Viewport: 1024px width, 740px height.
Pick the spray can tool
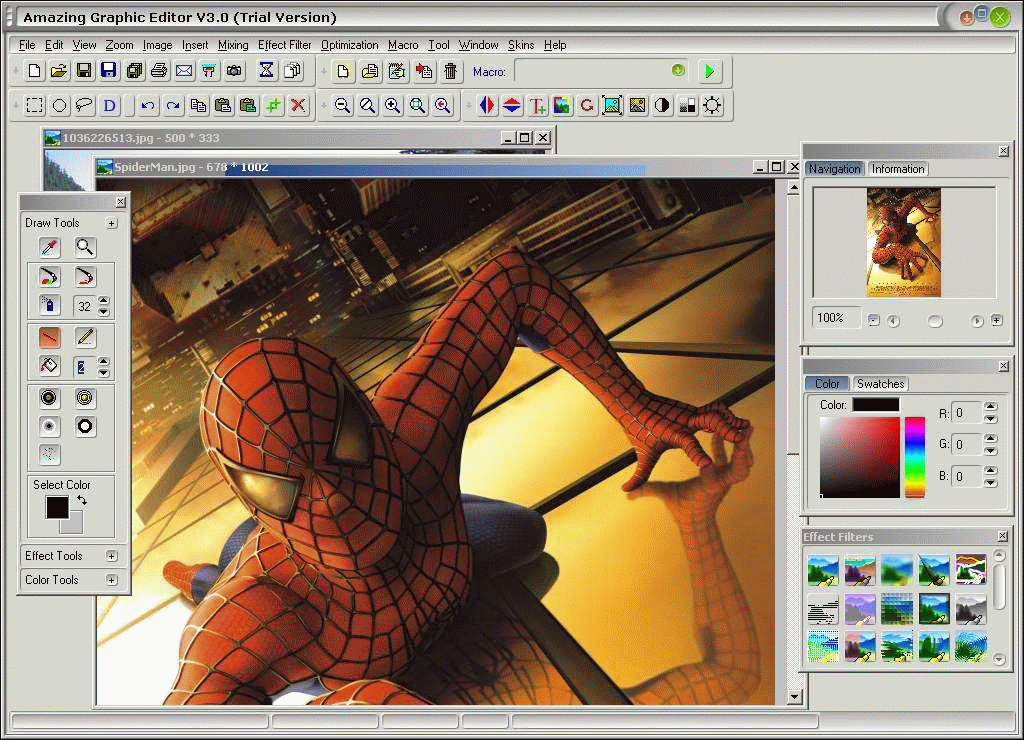click(49, 305)
